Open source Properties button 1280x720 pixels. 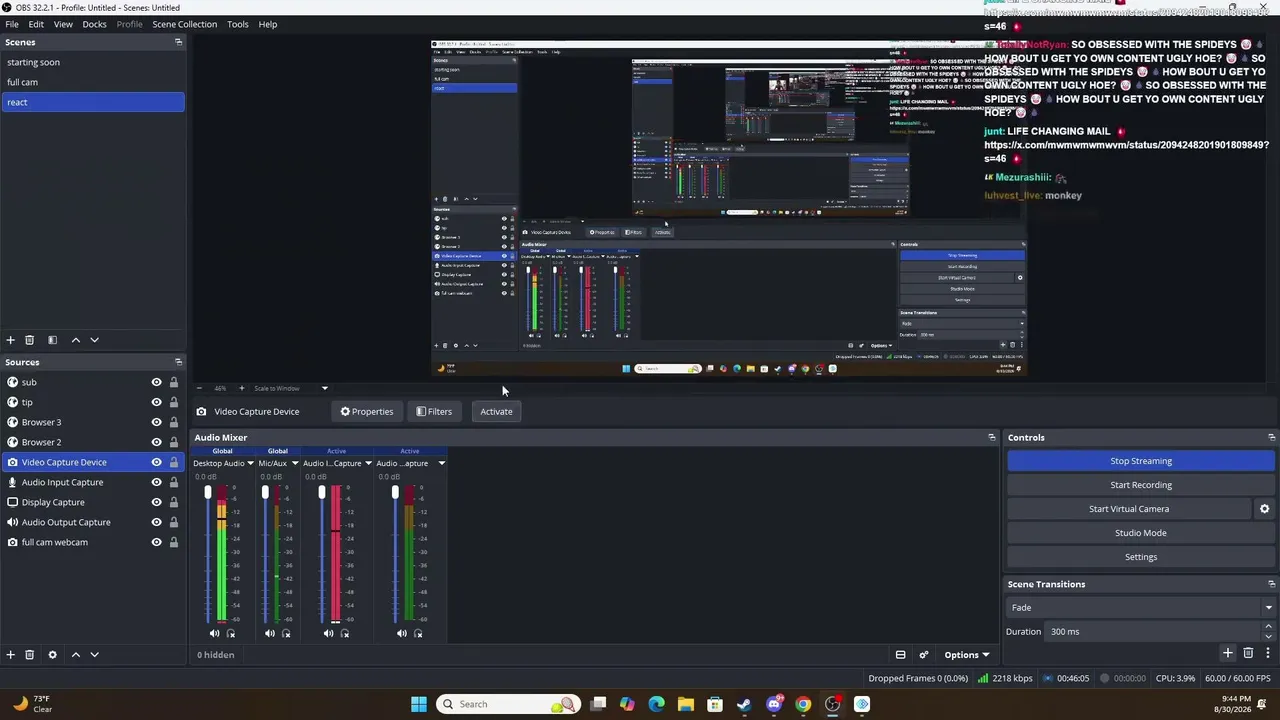click(x=367, y=412)
